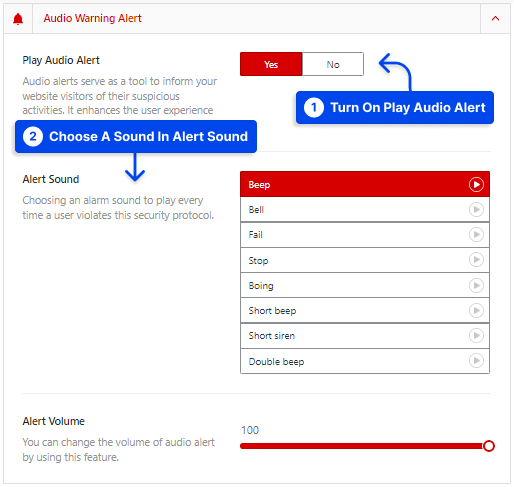Collapse the Audio Warning Alert panel chevron
The width and height of the screenshot is (514, 487).
495,19
